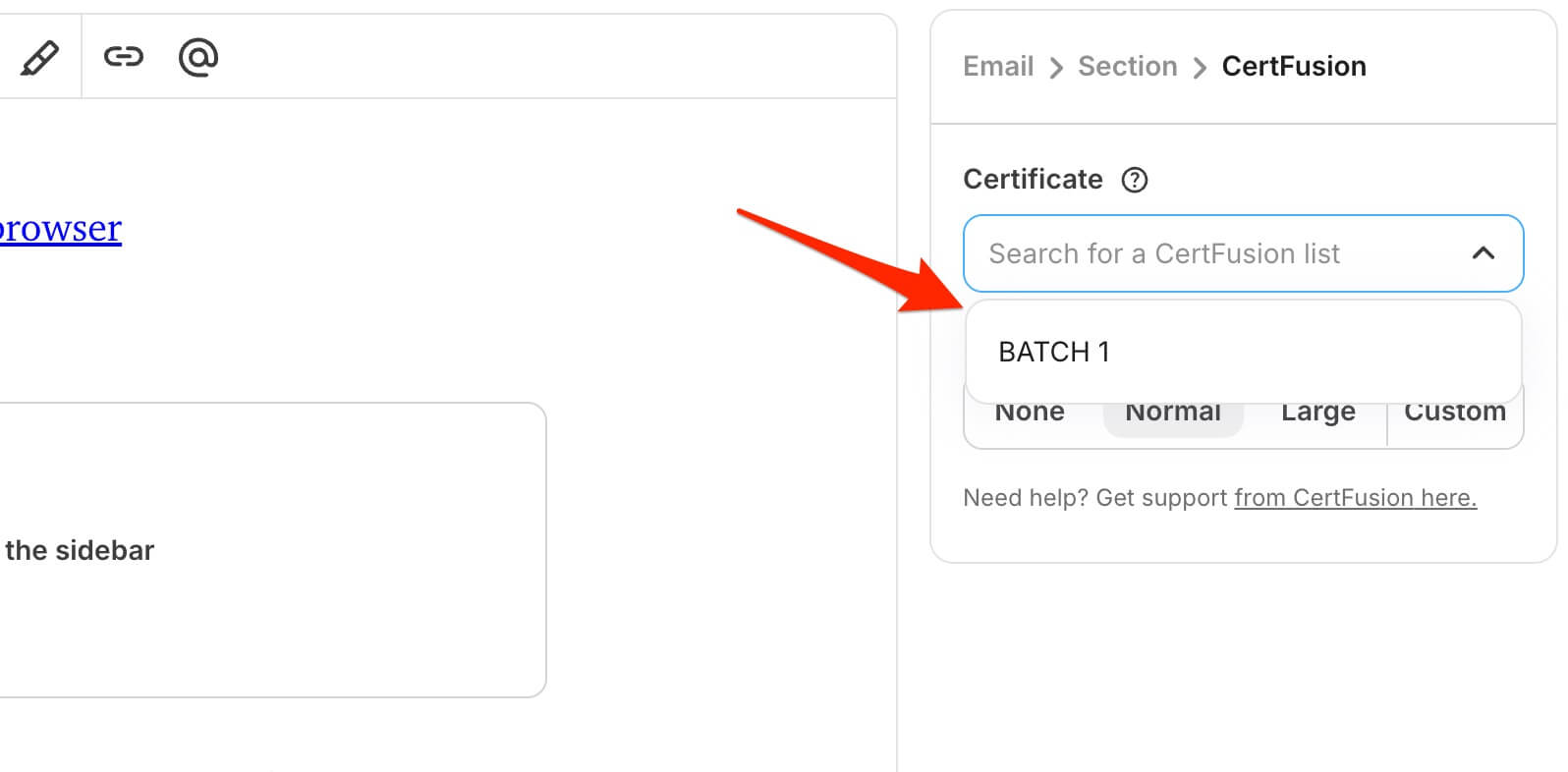Choose BATCH 1 from the dropdown list

[1054, 352]
